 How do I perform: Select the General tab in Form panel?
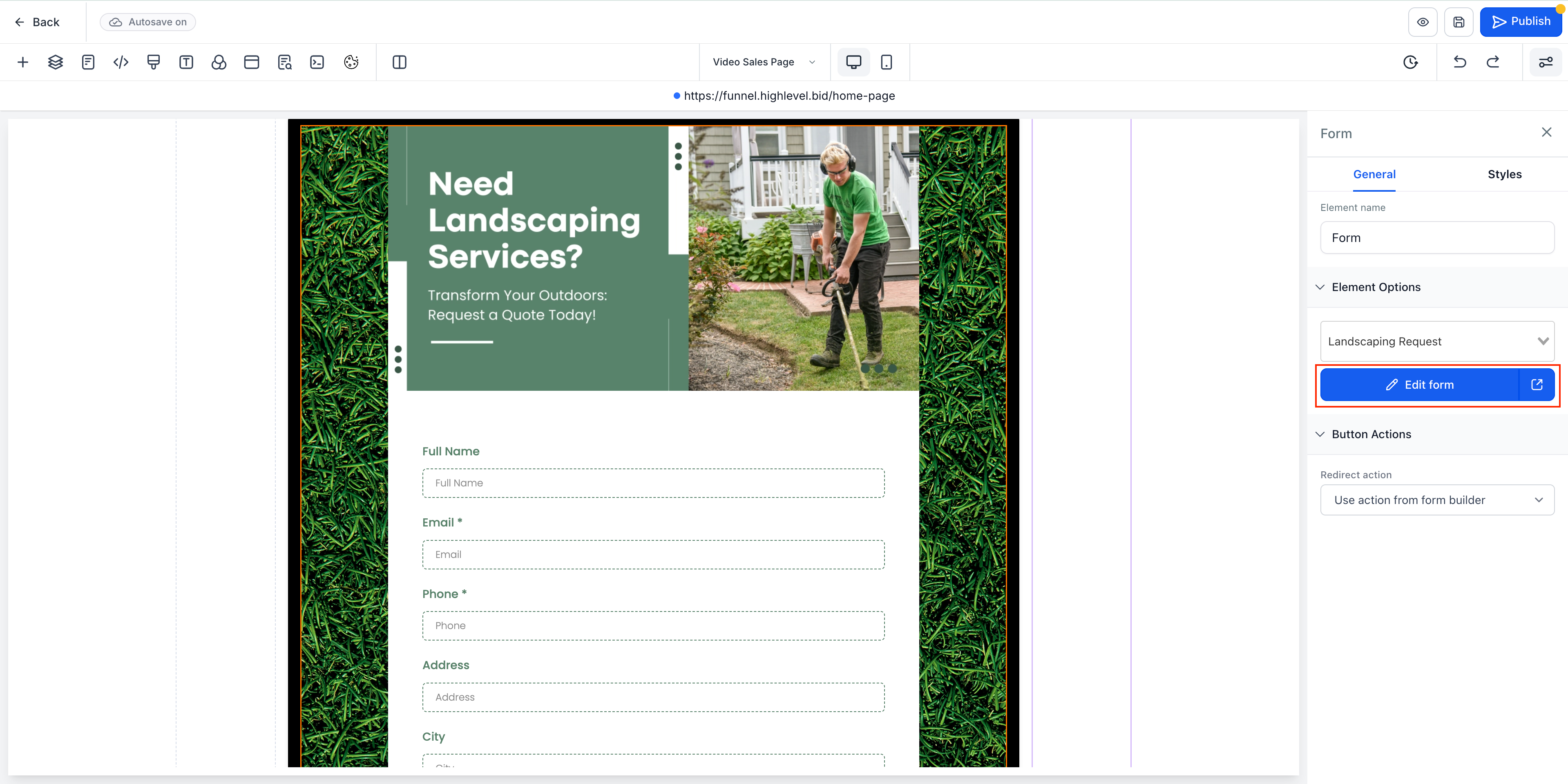coord(1374,174)
